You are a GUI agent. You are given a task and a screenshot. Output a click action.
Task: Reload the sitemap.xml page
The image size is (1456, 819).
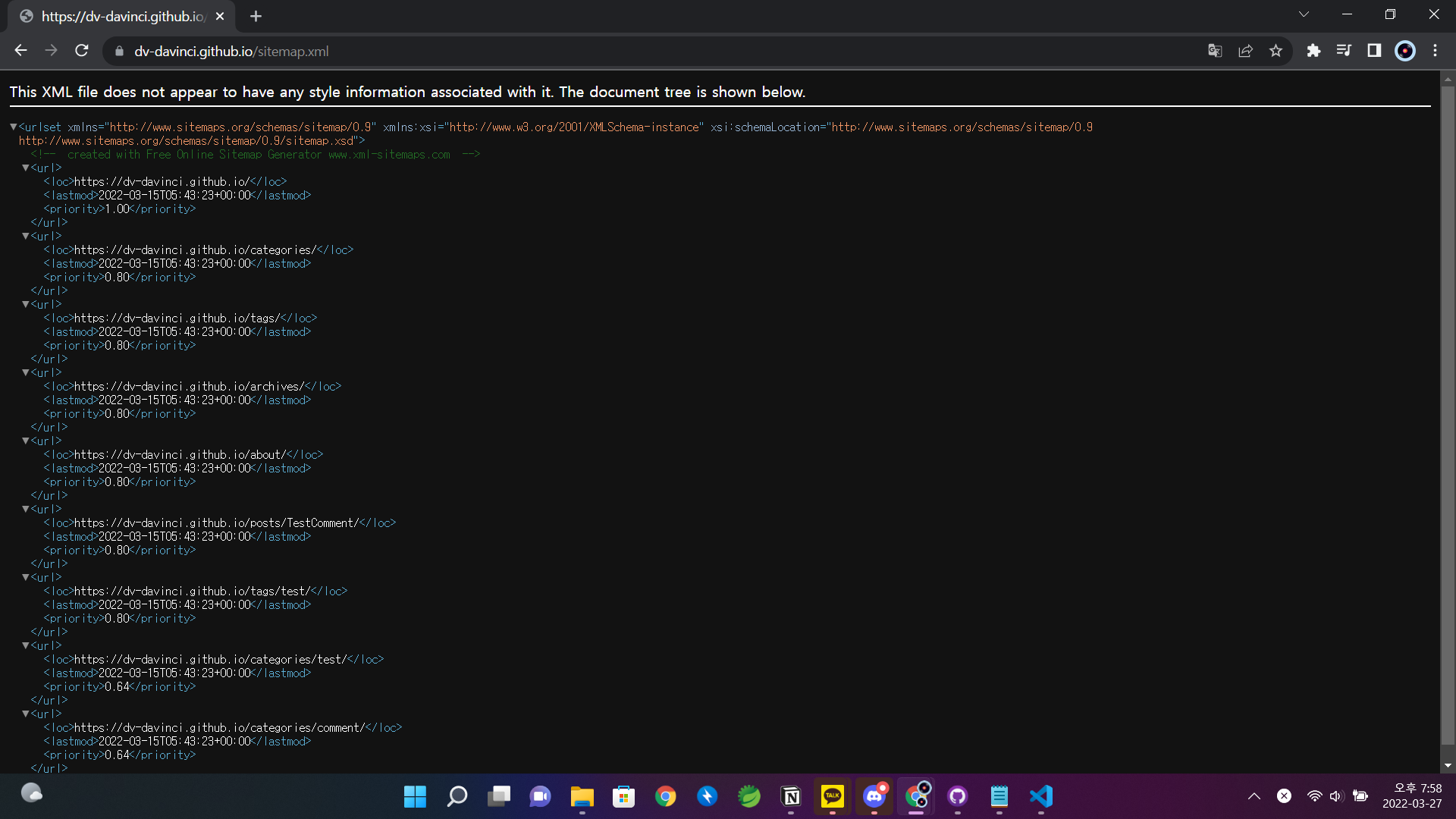82,51
